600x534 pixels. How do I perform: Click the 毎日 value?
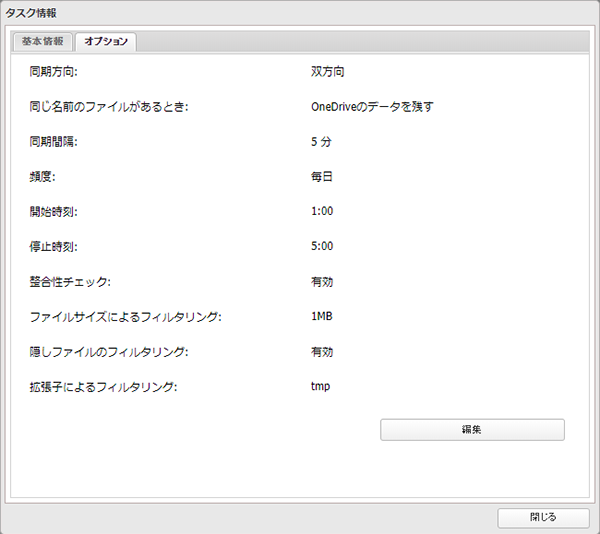(322, 176)
